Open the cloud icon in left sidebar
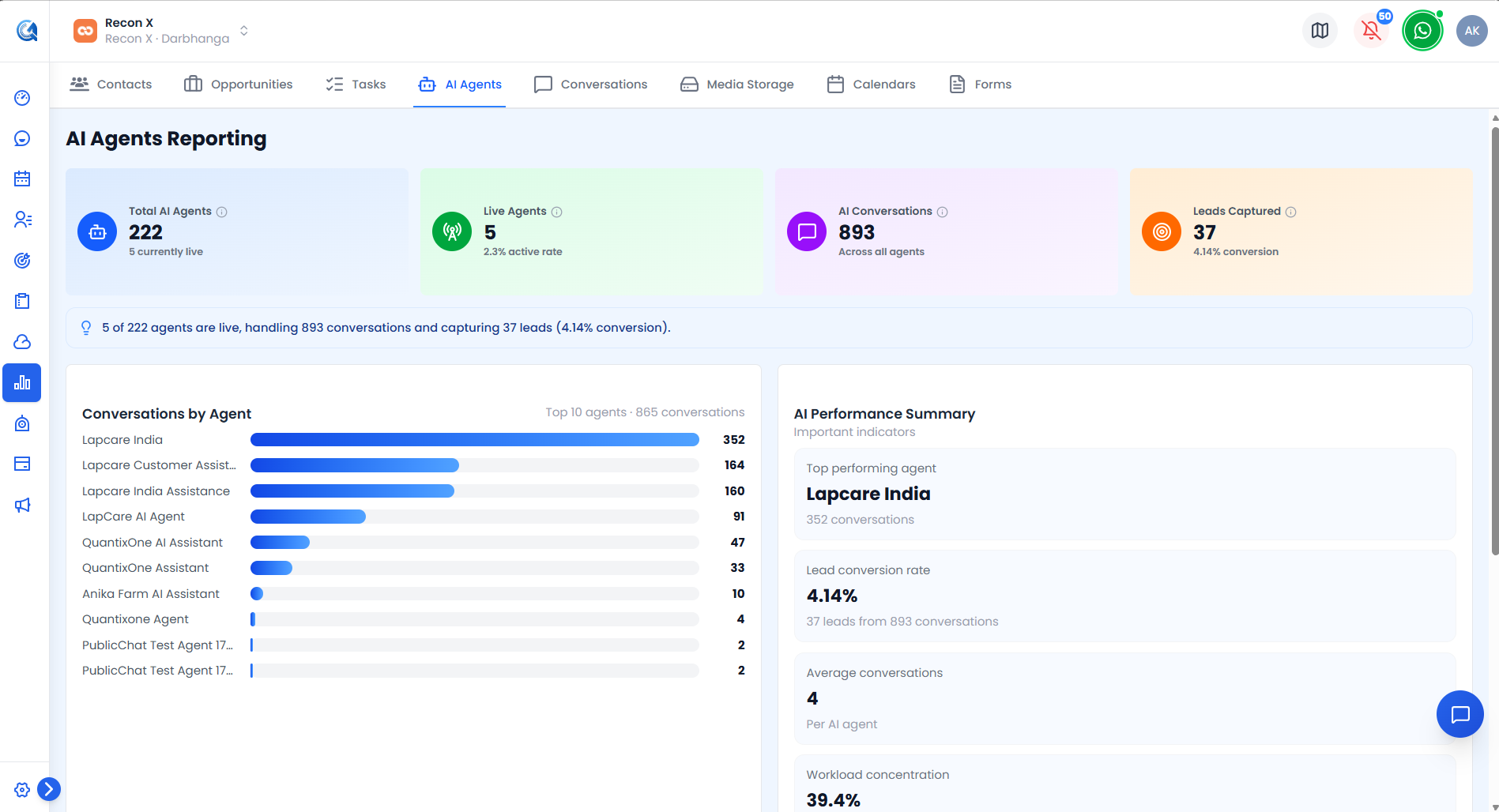 22,342
